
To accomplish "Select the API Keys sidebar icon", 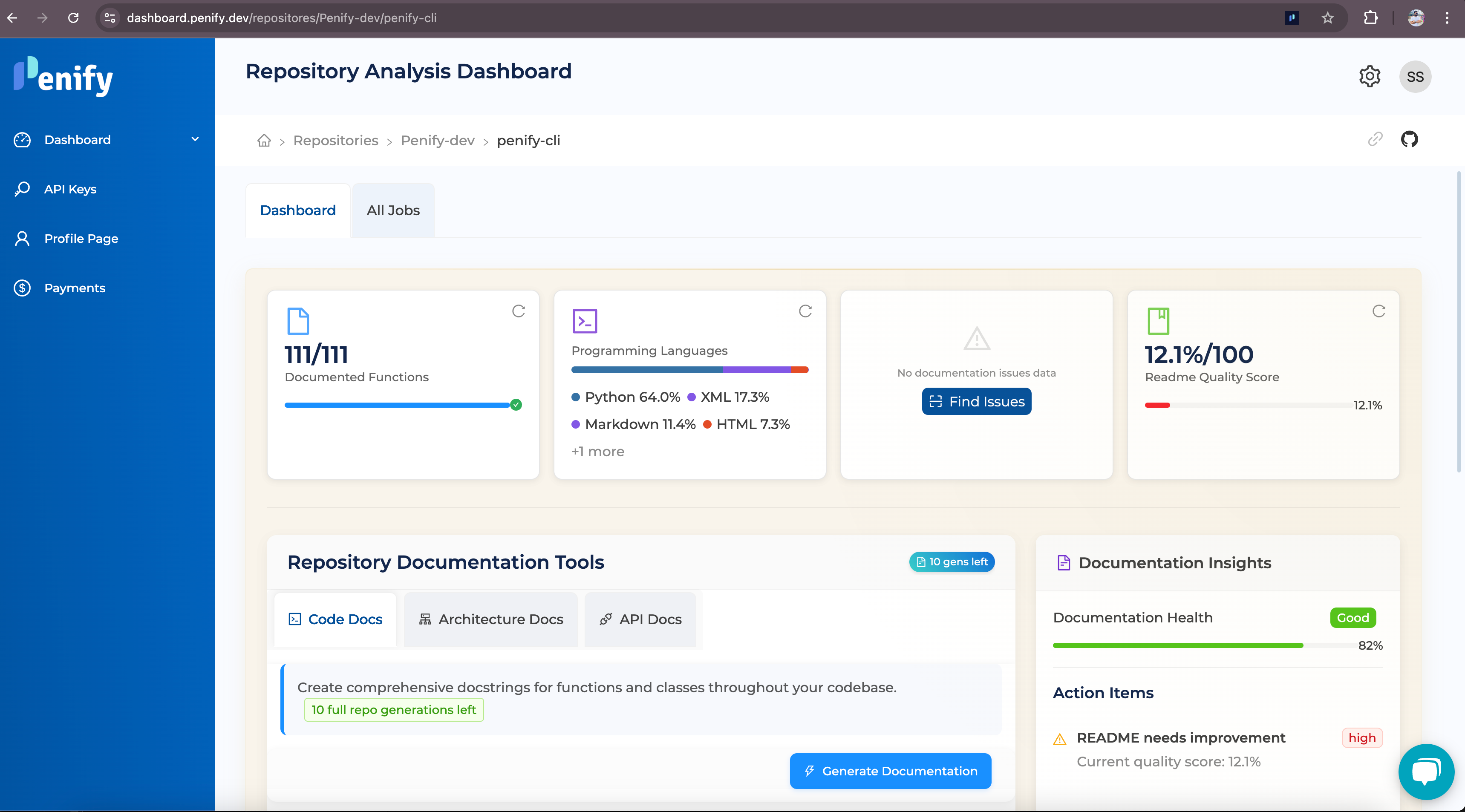I will pos(22,189).
